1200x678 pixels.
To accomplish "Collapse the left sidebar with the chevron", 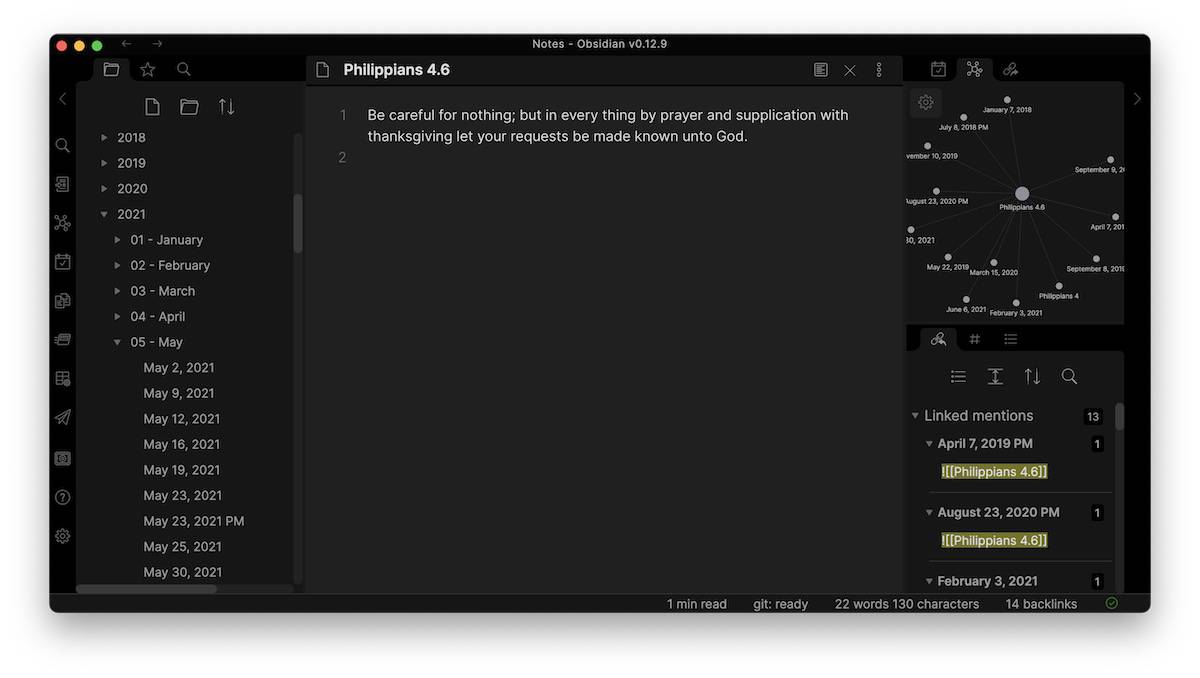I will 63,99.
